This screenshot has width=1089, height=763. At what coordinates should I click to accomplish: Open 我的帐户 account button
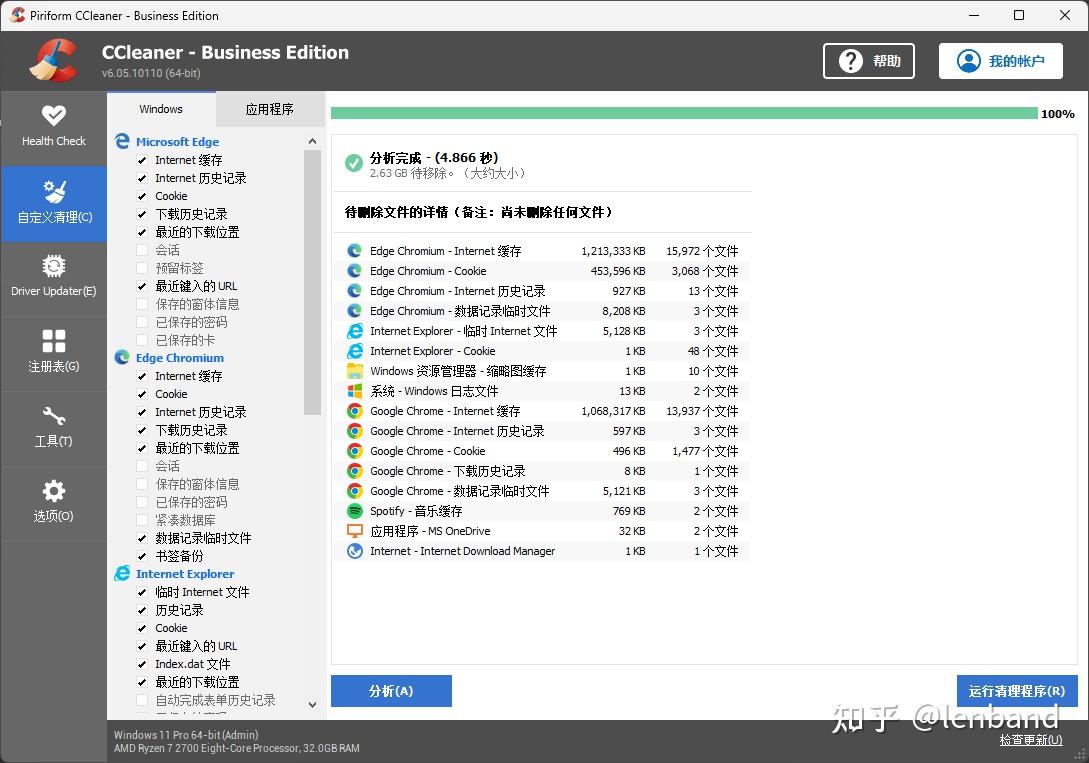[x=1001, y=61]
